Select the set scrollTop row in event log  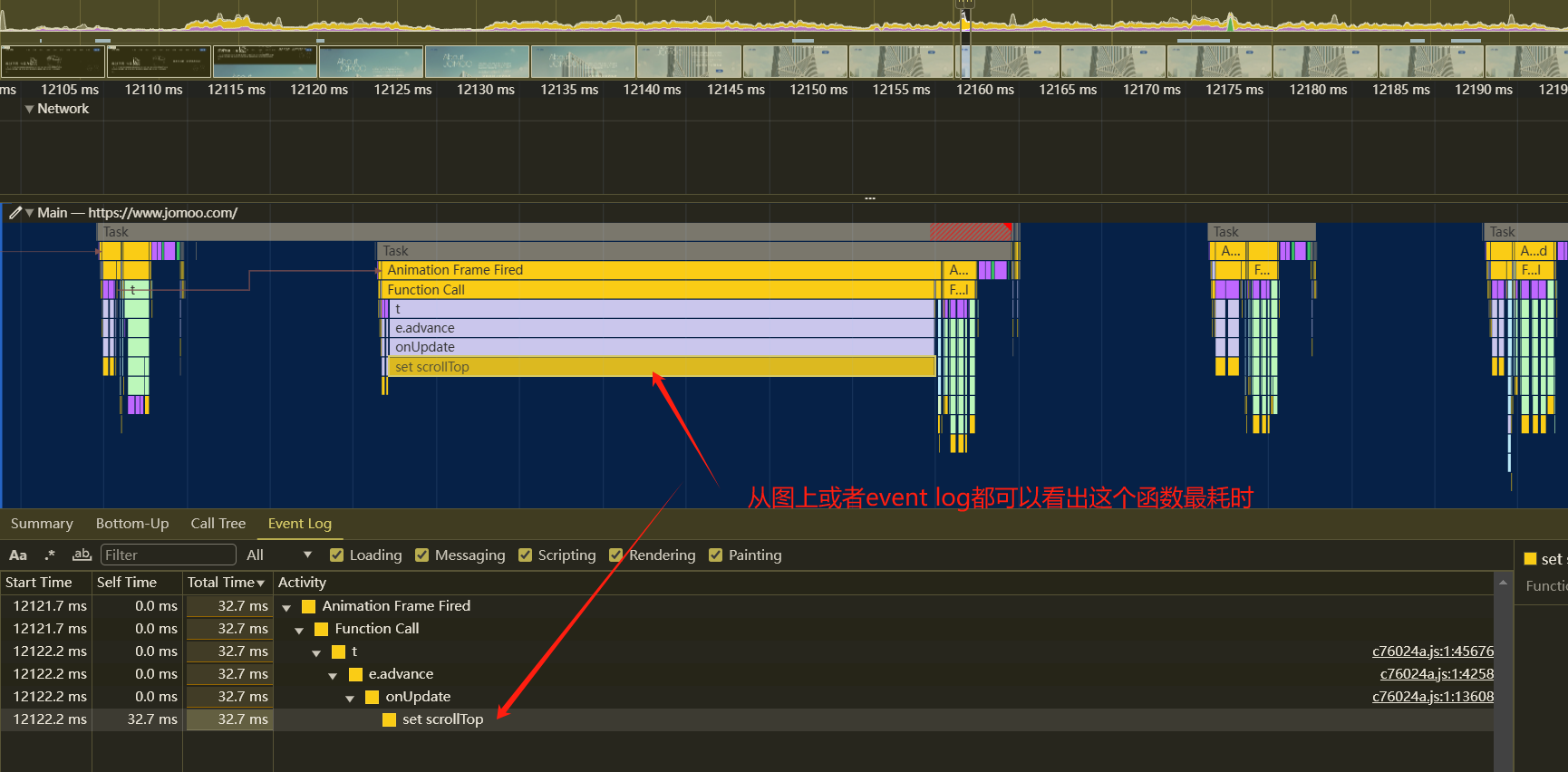(747, 719)
